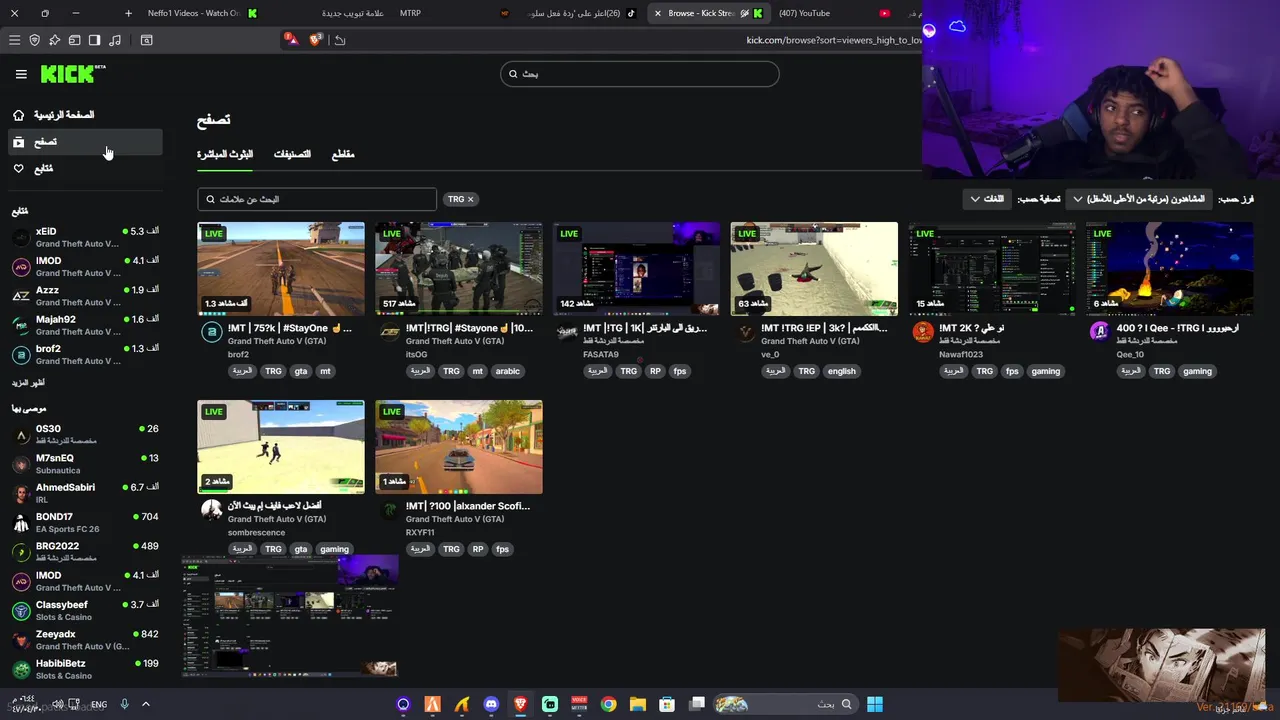Open Brave browser from the taskbar
The image size is (1280, 720).
coord(520,704)
